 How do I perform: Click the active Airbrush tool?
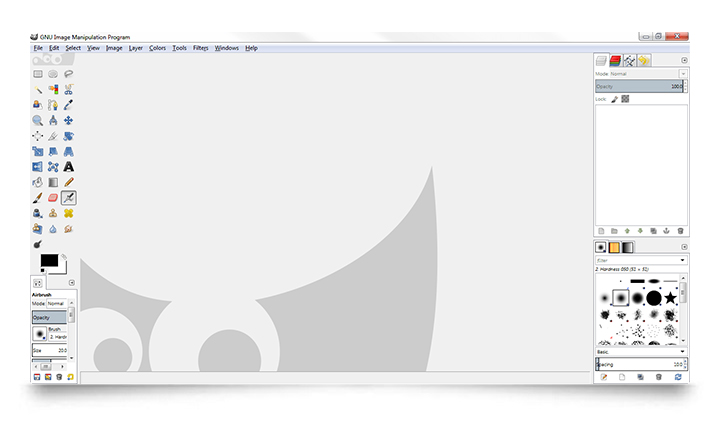click(68, 198)
